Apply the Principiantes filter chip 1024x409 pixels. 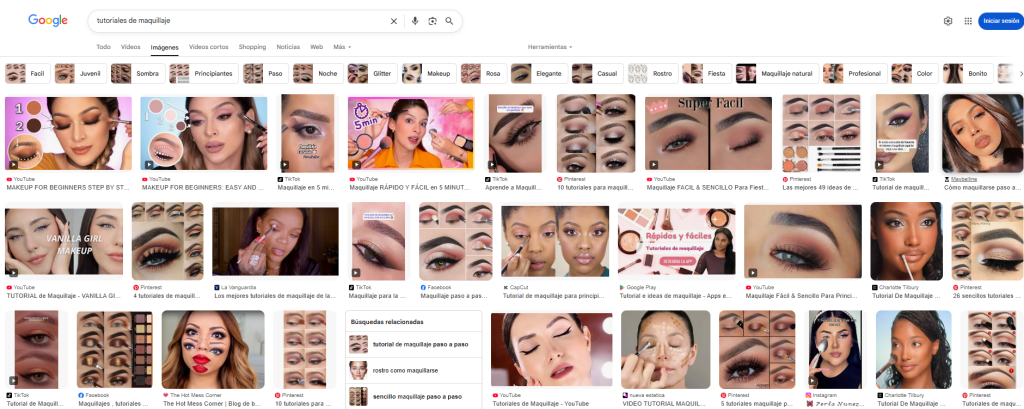[203, 74]
